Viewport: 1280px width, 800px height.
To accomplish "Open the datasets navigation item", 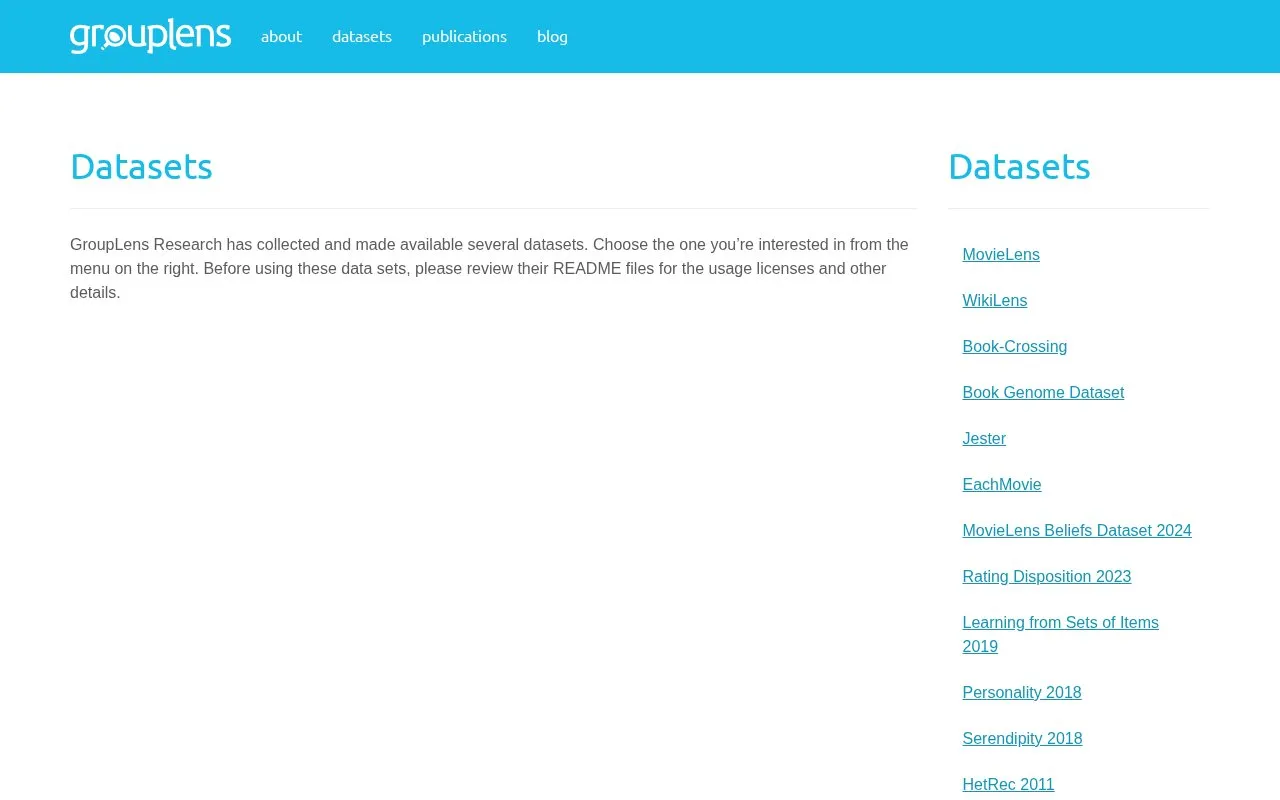I will (362, 36).
